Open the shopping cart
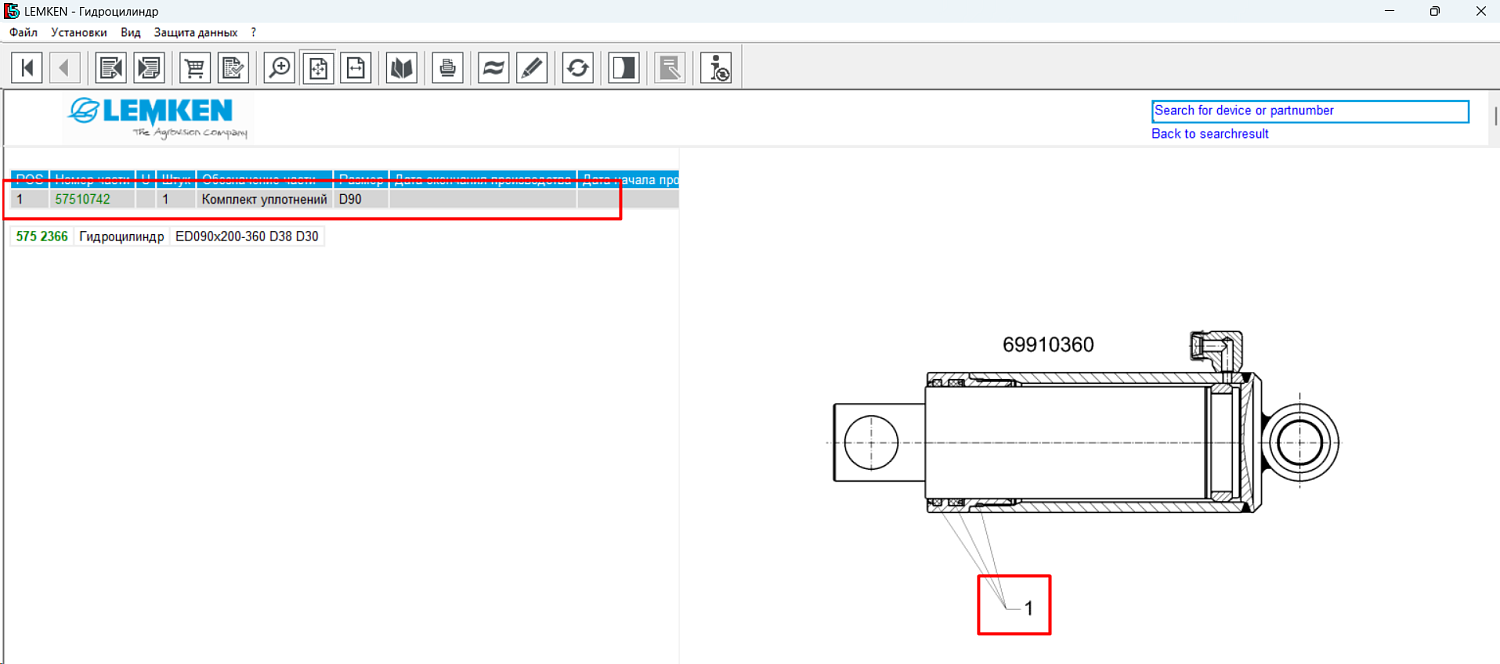 pos(195,68)
